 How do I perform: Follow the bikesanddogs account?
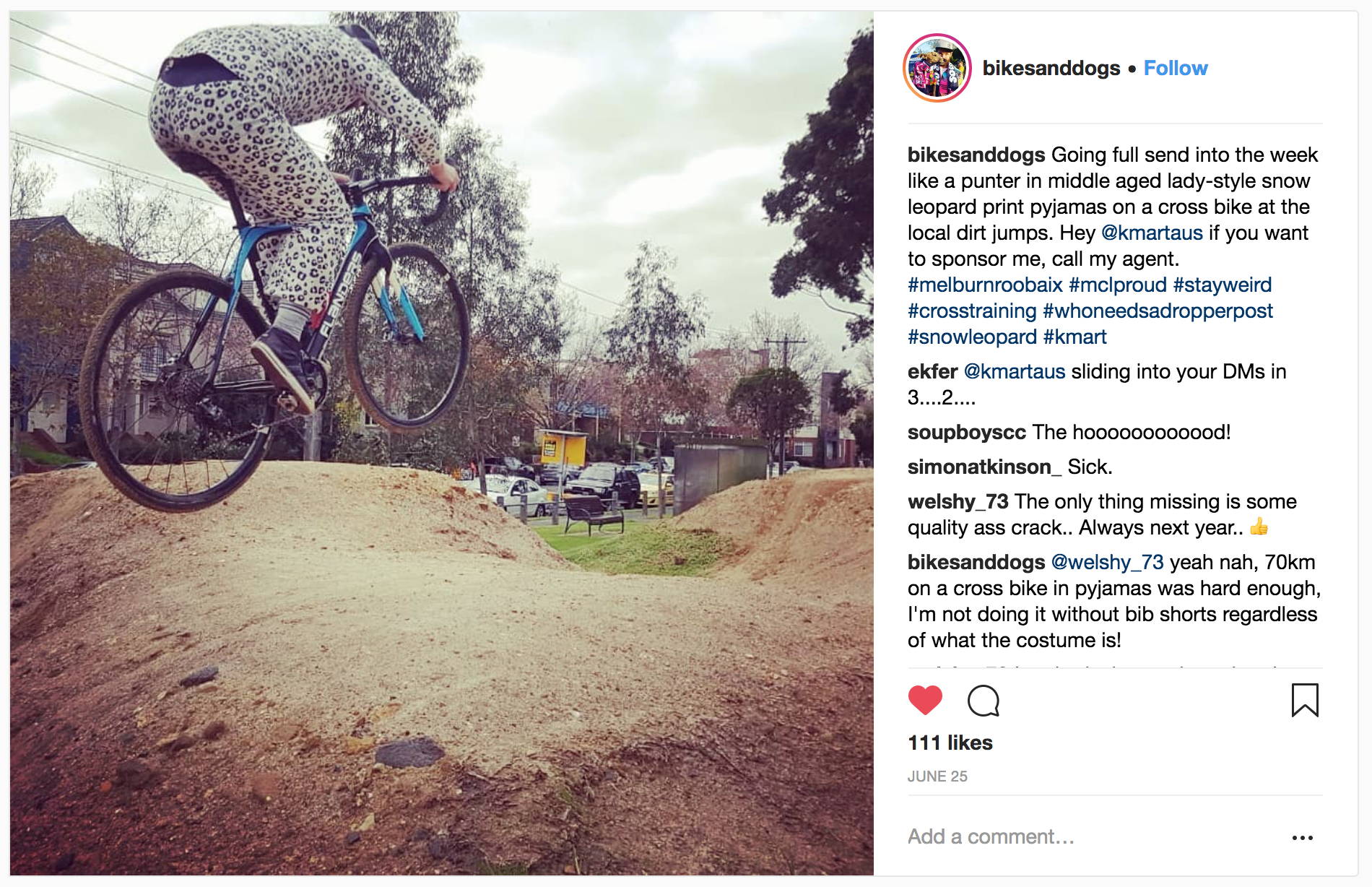[1176, 68]
